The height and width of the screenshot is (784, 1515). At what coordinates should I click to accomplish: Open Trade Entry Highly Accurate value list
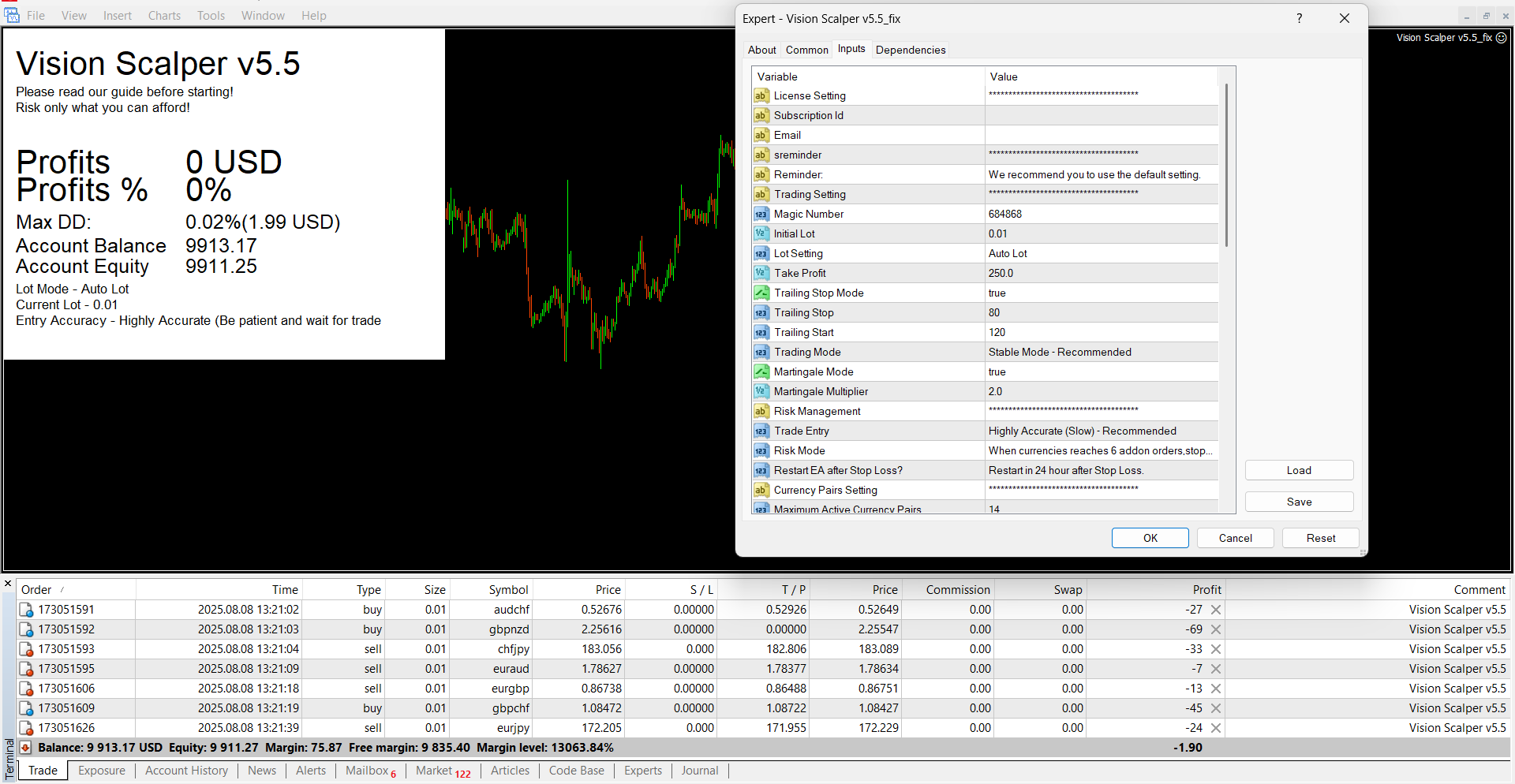click(x=1101, y=431)
